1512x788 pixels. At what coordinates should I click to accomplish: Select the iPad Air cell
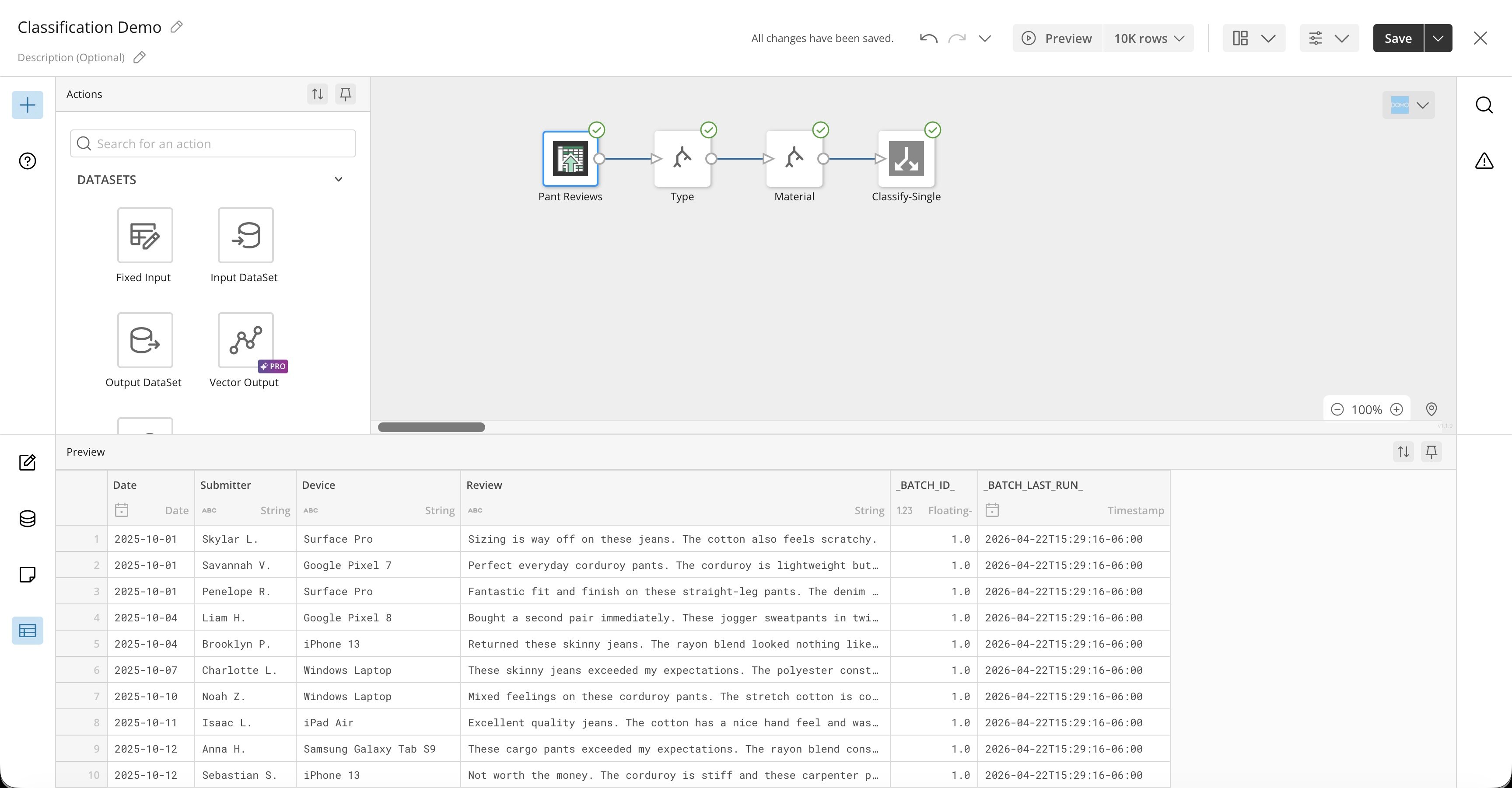[x=378, y=722]
